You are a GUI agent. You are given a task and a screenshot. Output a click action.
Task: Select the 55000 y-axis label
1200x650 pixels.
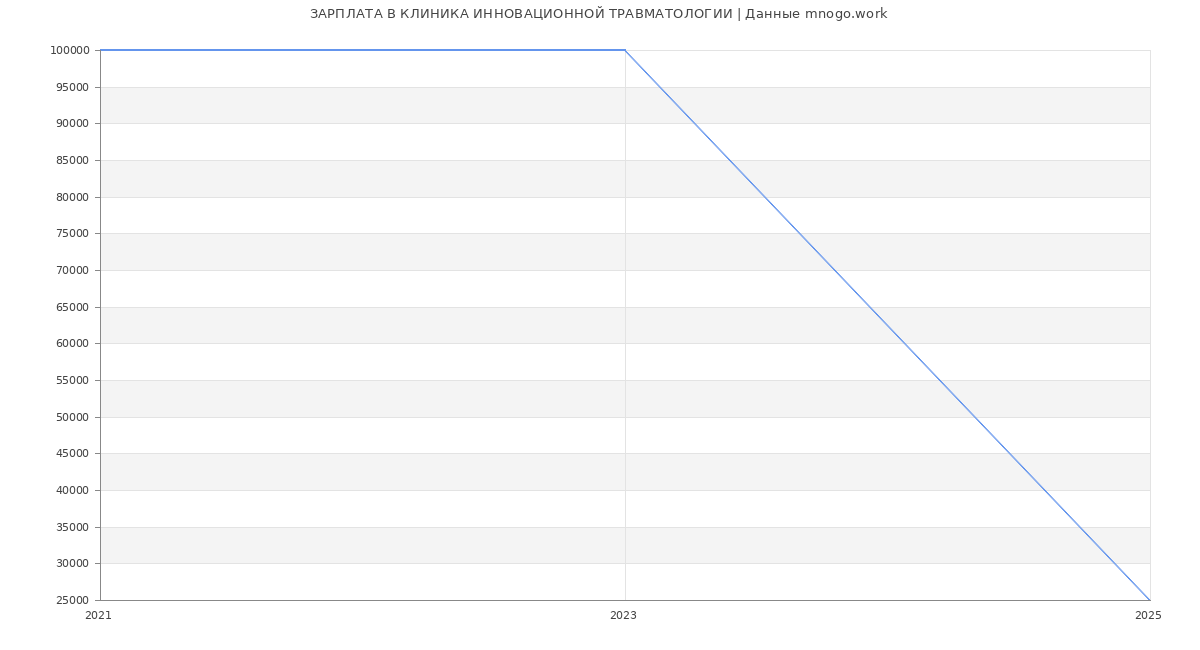click(72, 381)
